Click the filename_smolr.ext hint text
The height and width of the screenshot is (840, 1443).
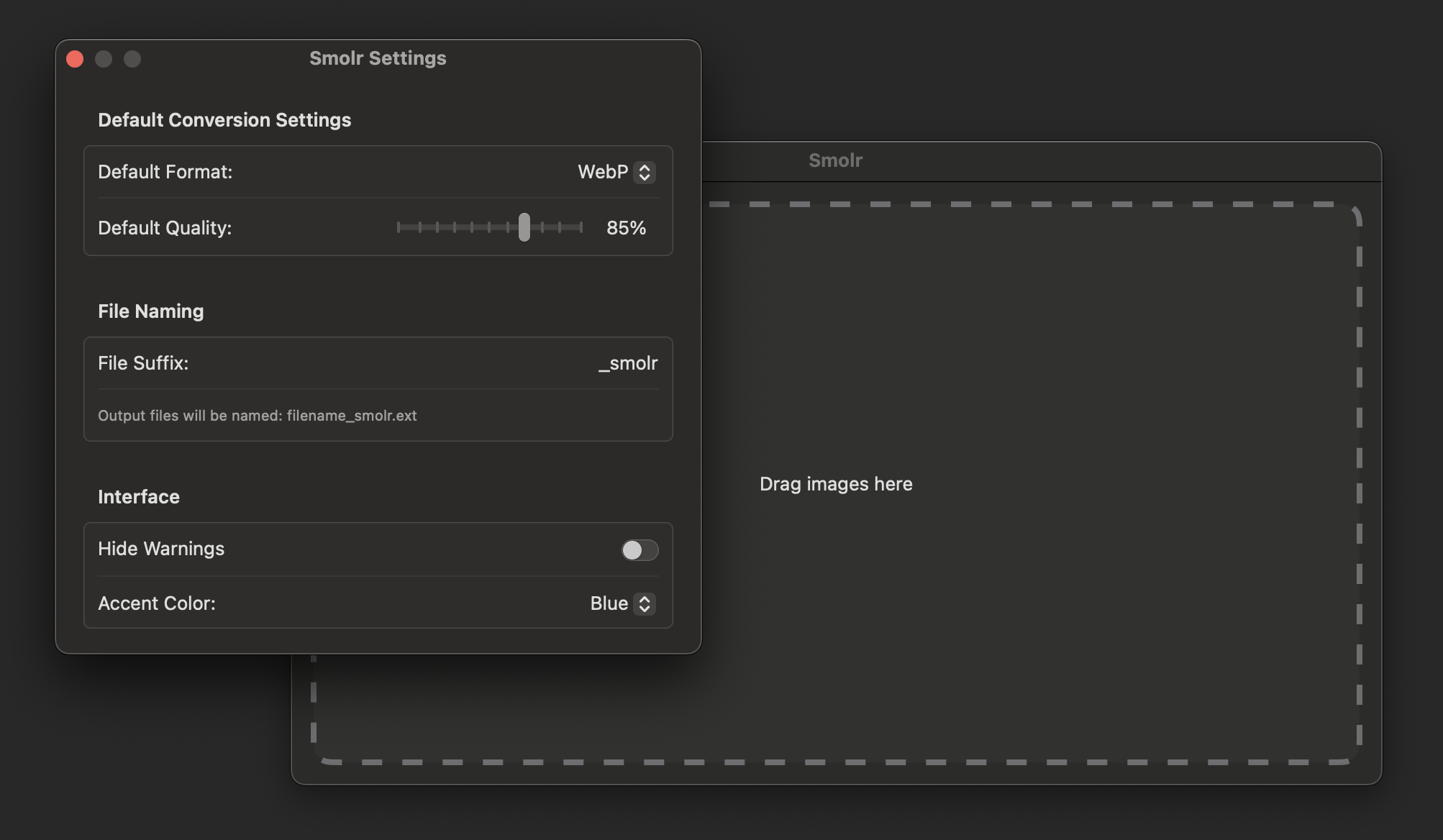tap(258, 416)
